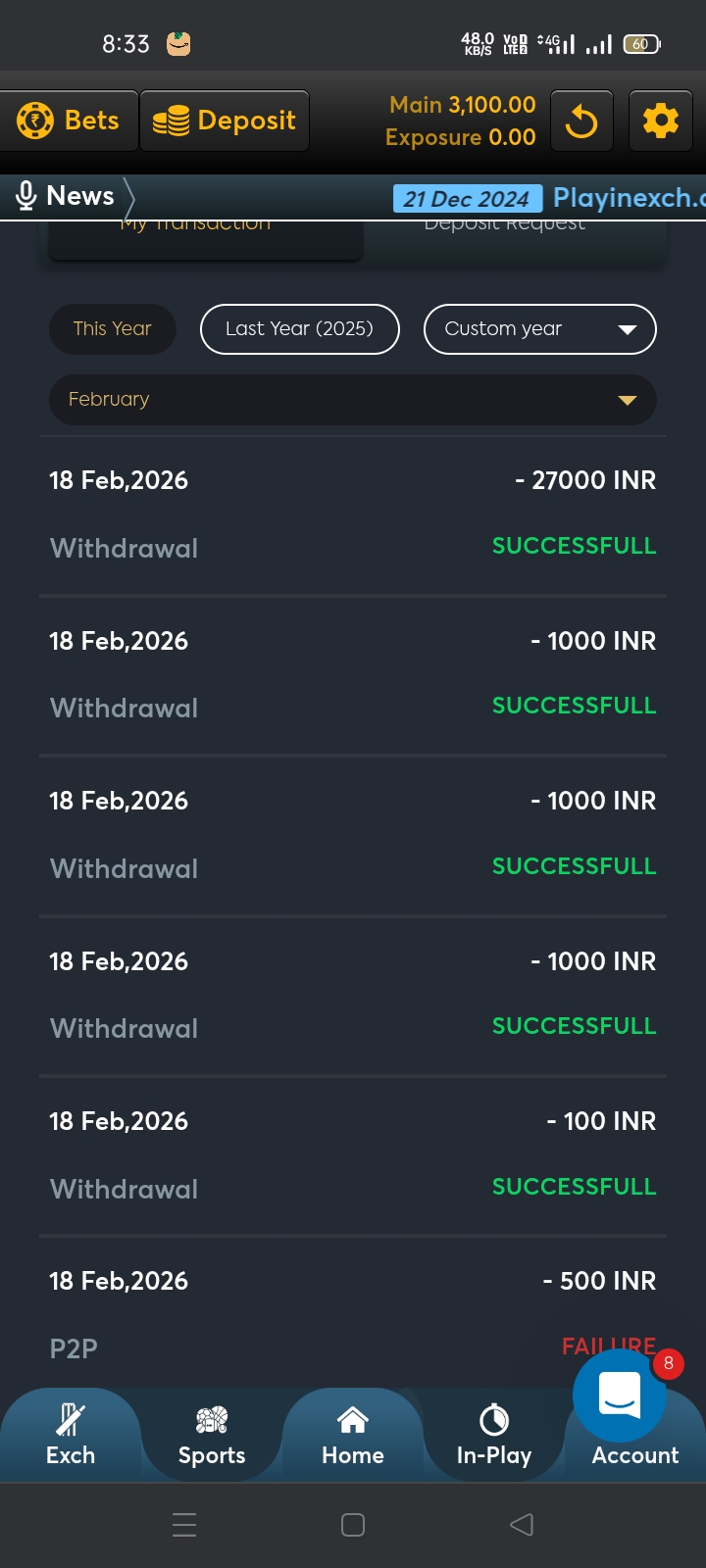This screenshot has width=706, height=1568.
Task: Open the February month dropdown
Action: click(x=353, y=400)
